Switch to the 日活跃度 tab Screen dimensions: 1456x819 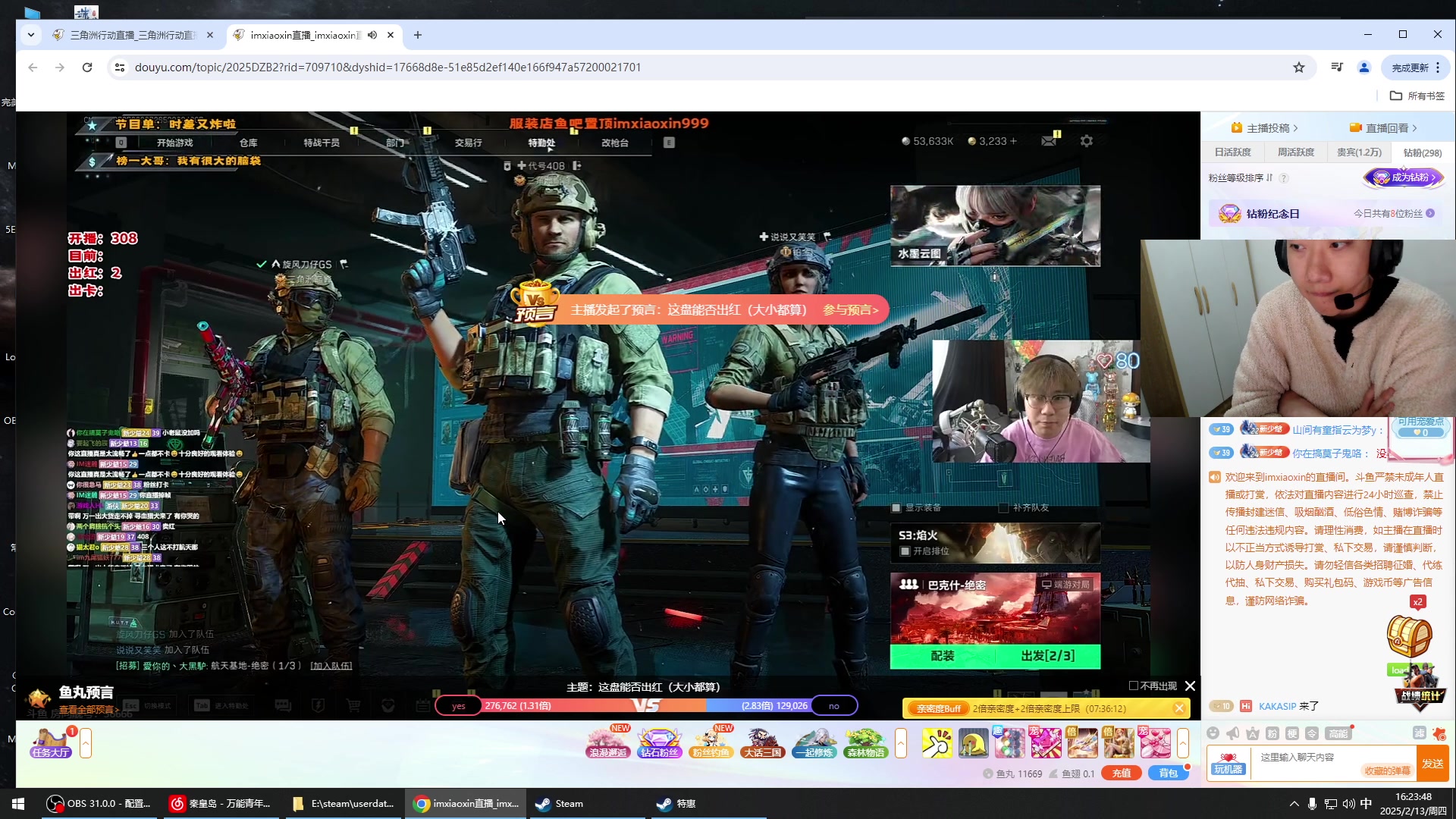pos(1233,152)
